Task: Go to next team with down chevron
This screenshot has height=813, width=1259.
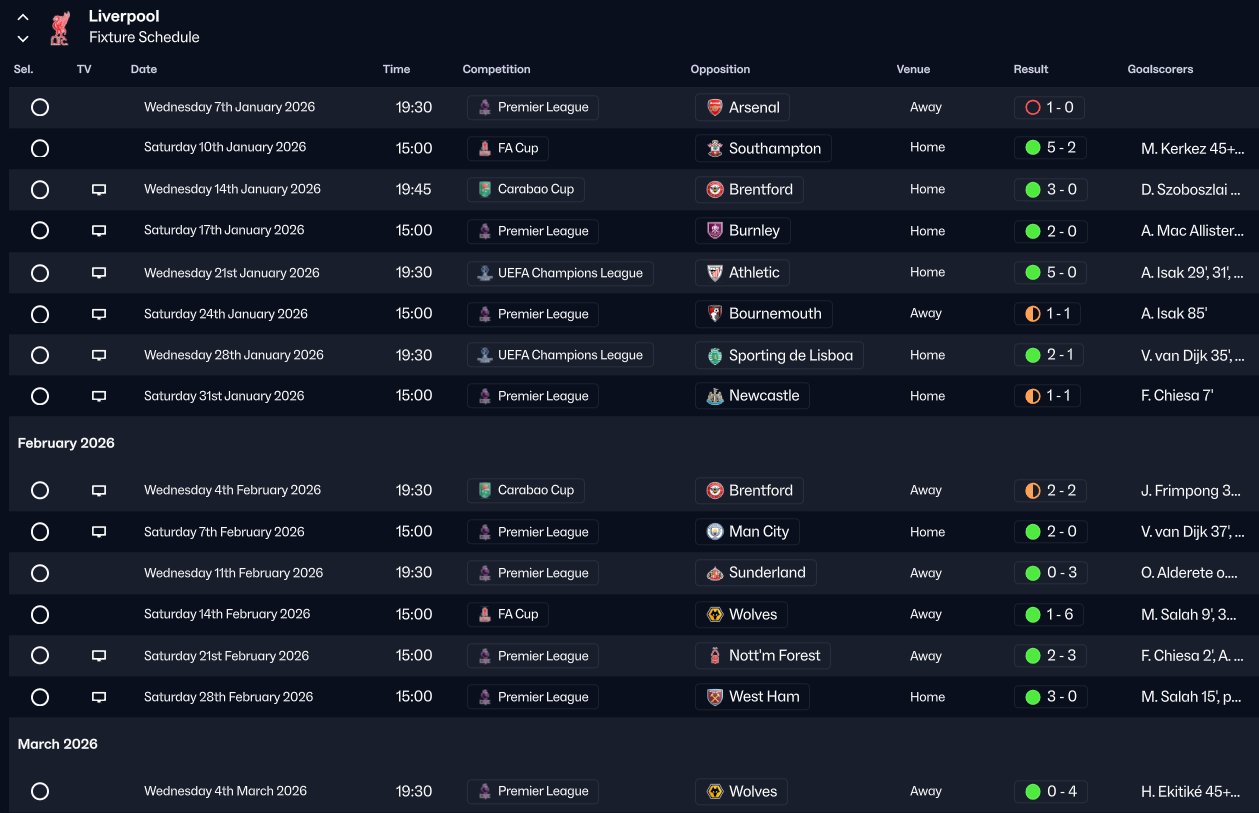Action: 23,38
